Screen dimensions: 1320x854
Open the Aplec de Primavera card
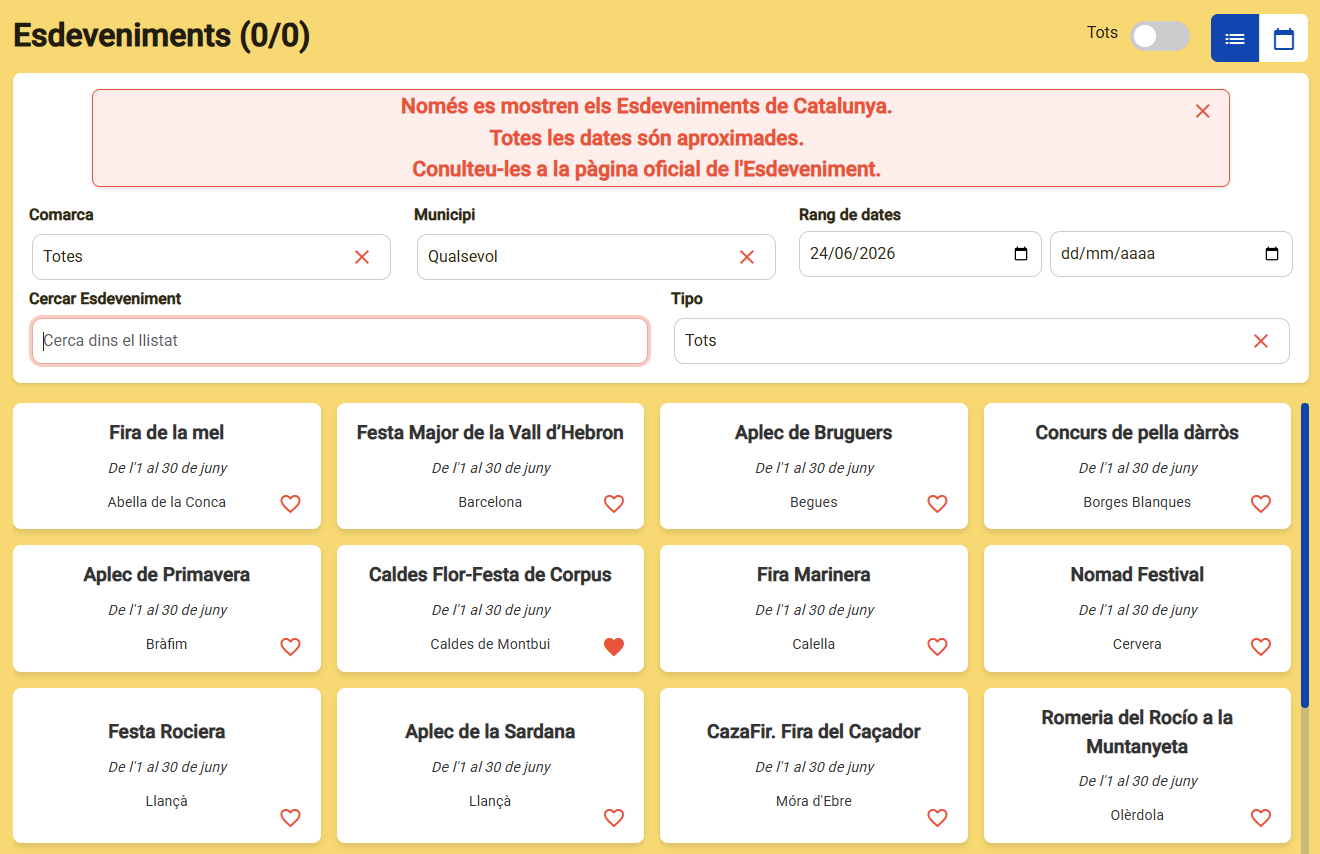tap(167, 608)
